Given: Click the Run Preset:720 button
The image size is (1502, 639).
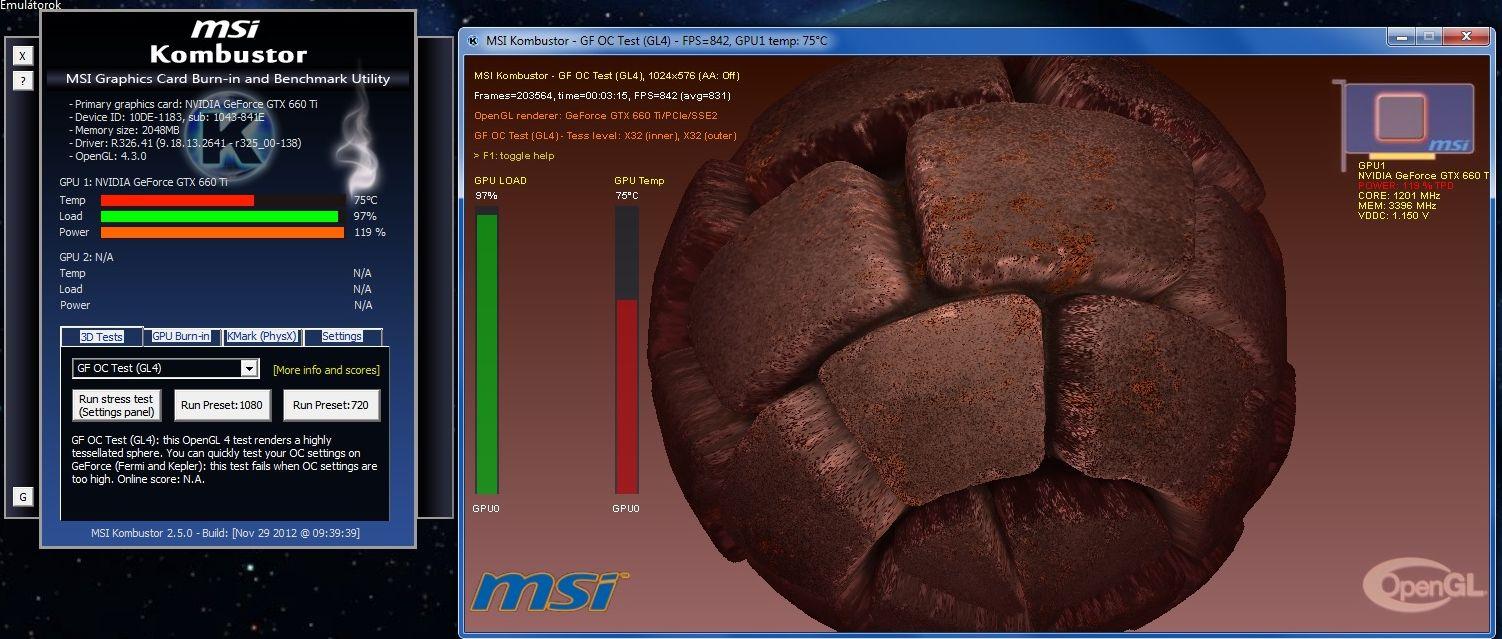Looking at the screenshot, I should (332, 405).
